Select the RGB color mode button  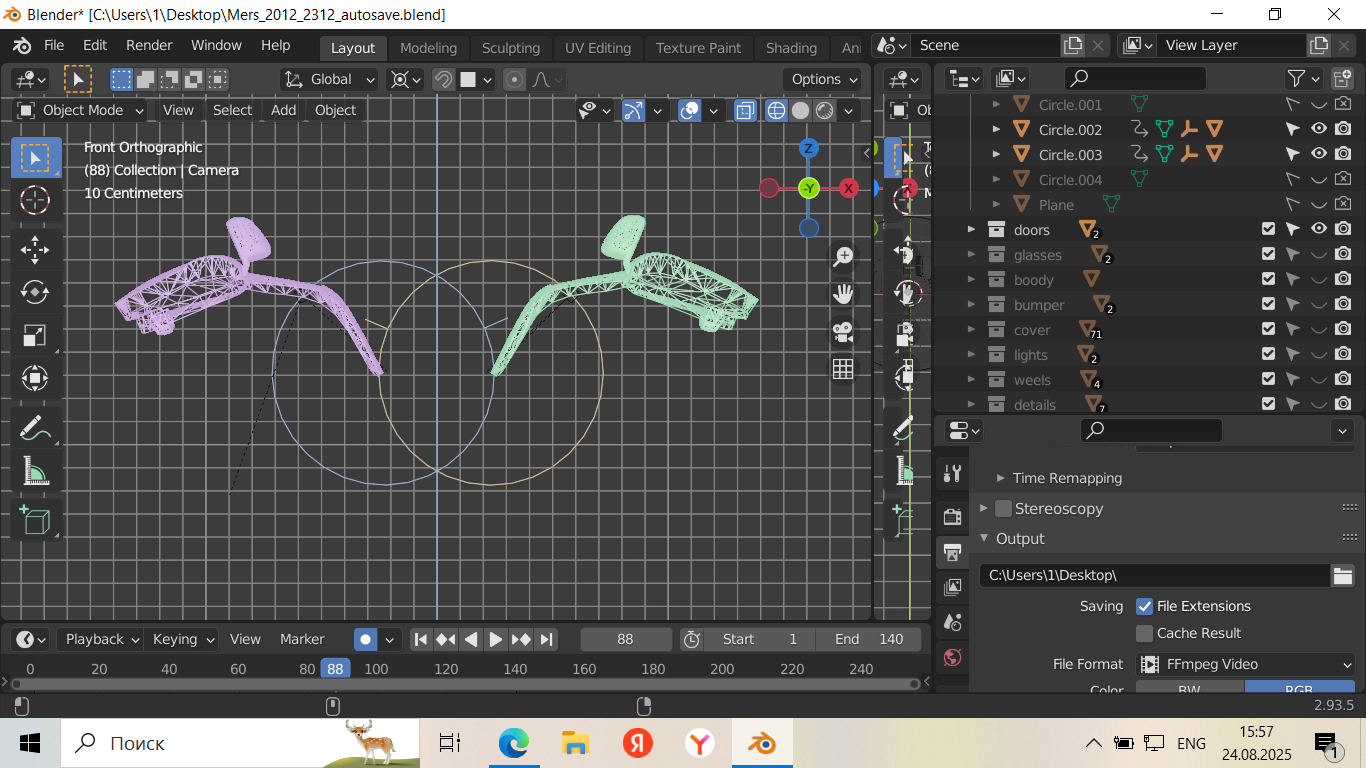click(x=1299, y=689)
